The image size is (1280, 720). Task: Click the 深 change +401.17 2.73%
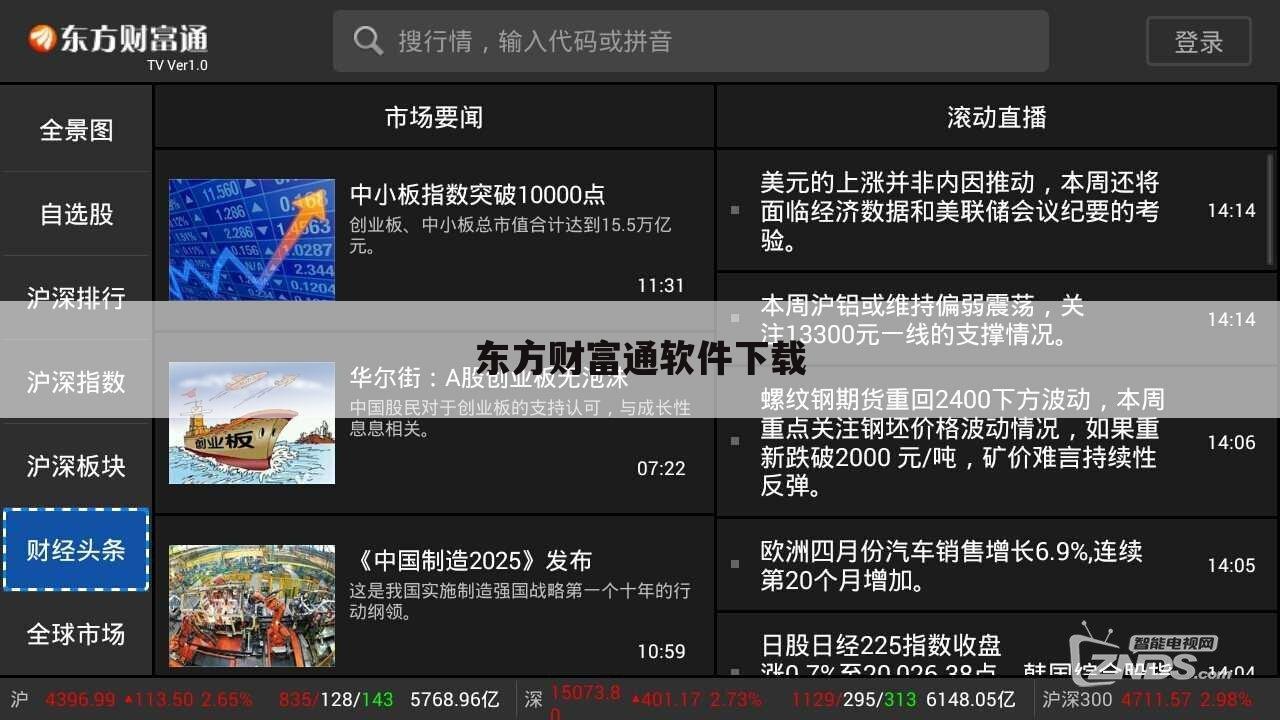tap(695, 699)
